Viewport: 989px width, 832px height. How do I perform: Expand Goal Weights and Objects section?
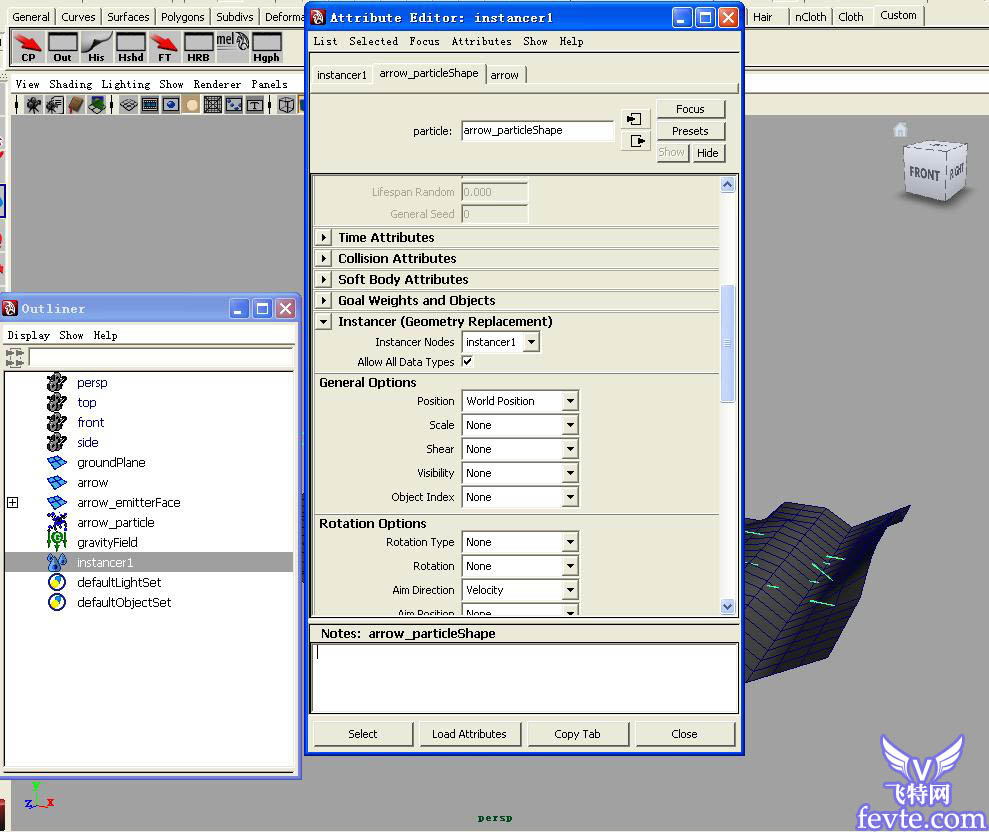(x=324, y=300)
